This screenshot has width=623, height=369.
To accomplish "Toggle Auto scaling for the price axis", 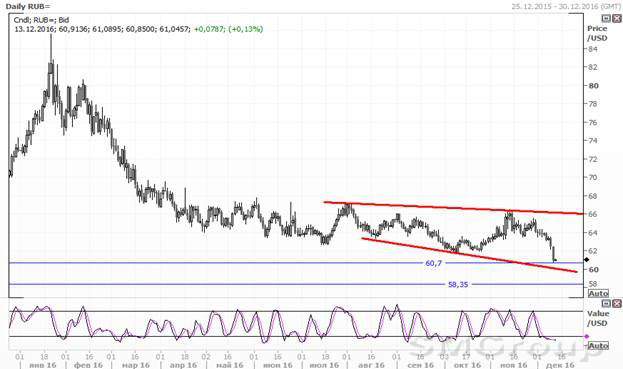I will pos(598,294).
